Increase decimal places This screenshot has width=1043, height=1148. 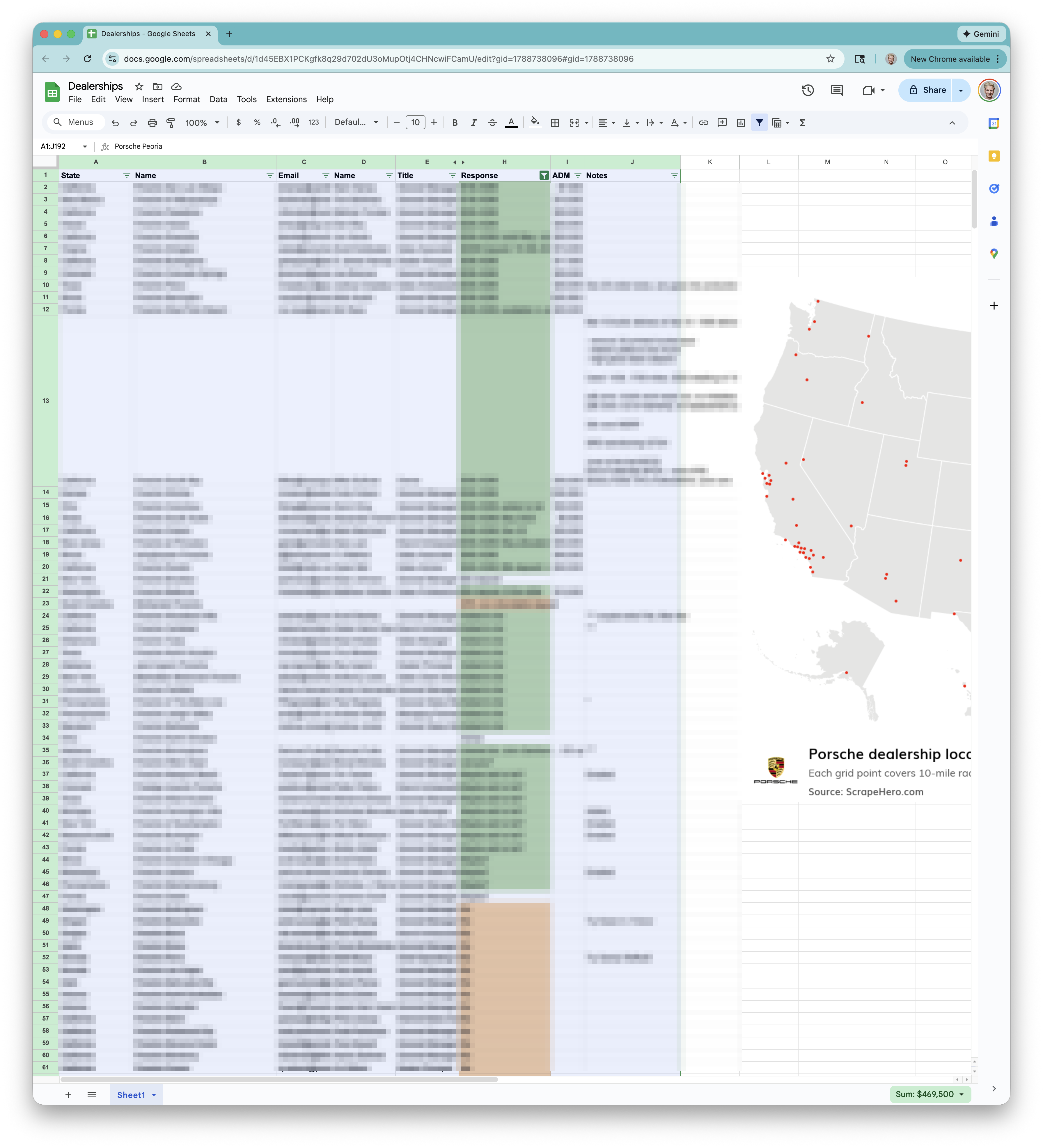(294, 123)
